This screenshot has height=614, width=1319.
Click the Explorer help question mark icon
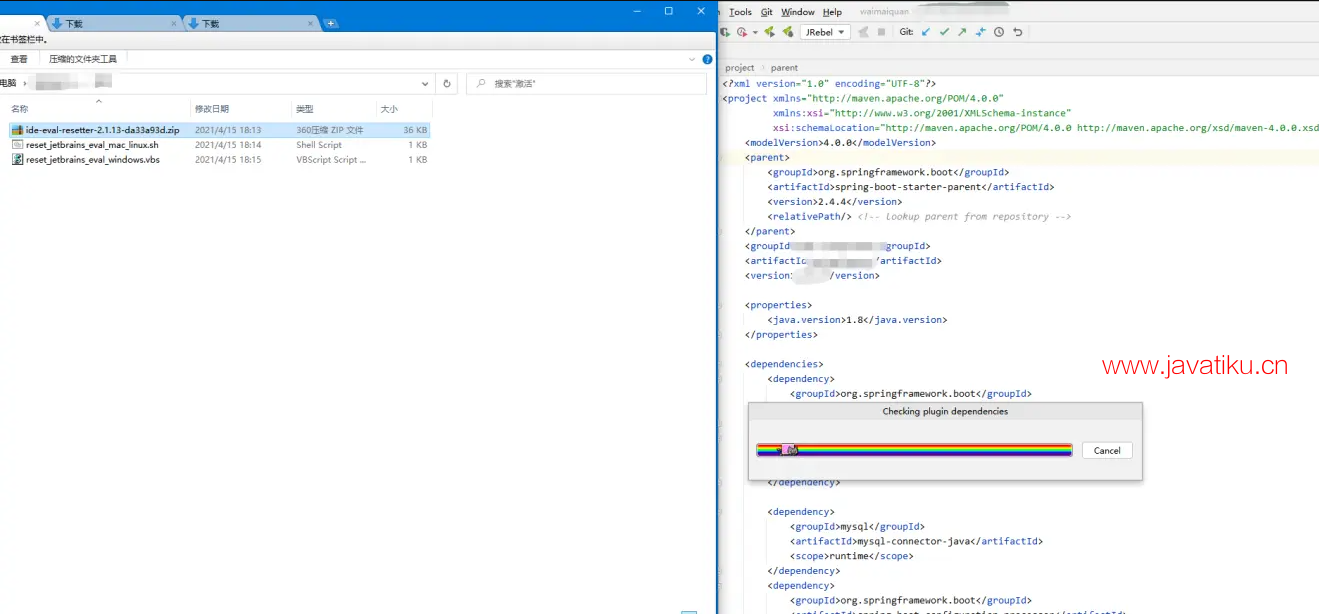pos(705,59)
